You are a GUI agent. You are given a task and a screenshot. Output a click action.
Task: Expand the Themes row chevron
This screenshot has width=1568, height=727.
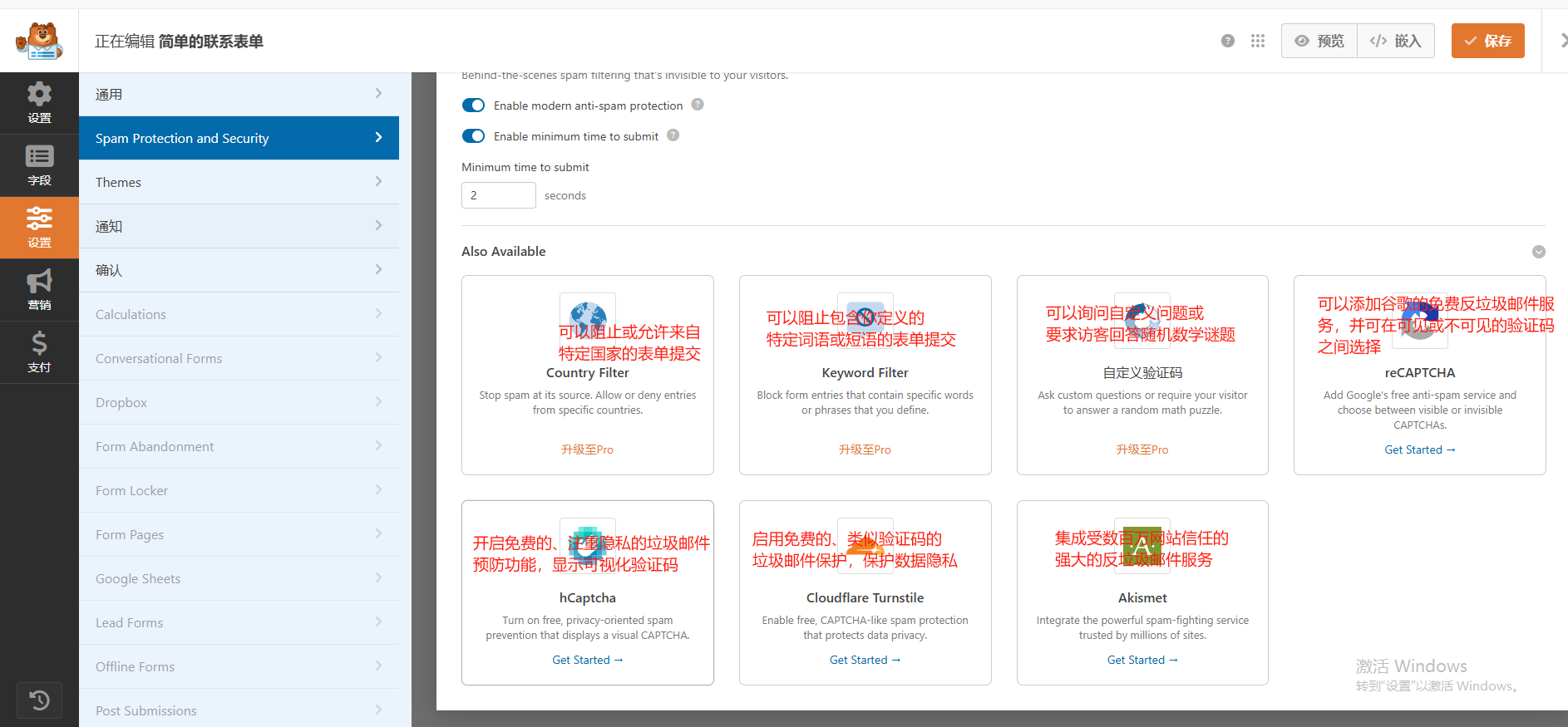pyautogui.click(x=378, y=182)
